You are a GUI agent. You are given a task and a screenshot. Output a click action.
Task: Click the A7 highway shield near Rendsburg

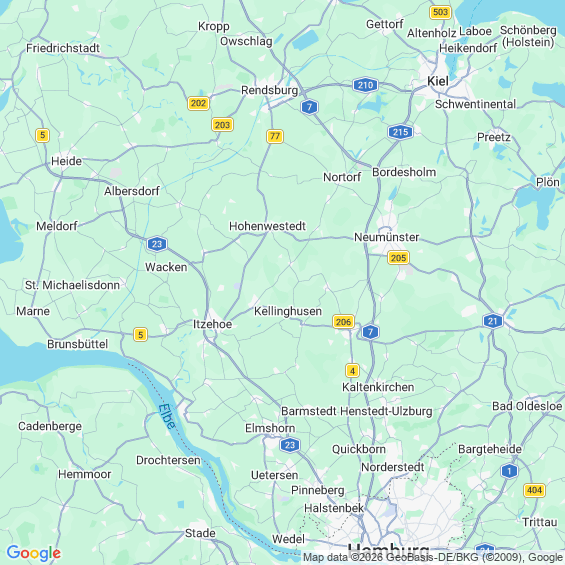[309, 107]
